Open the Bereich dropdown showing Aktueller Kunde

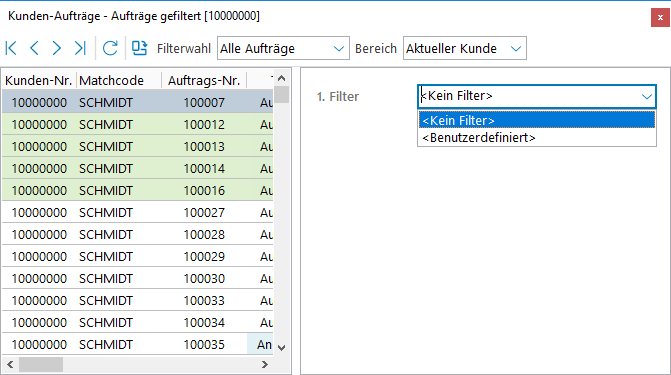click(x=464, y=48)
